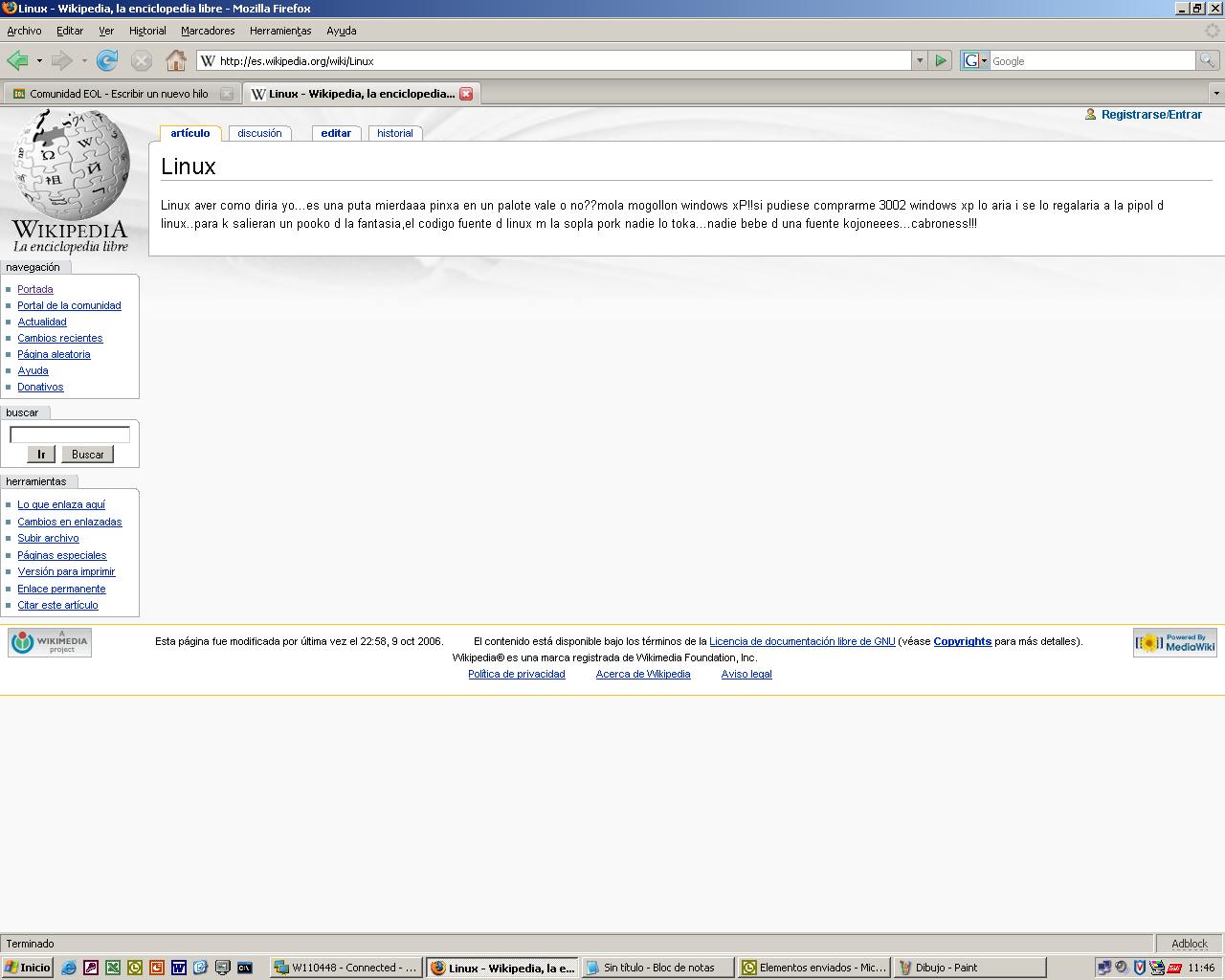Open Portal de la comunidad link
The width and height of the screenshot is (1225, 980).
pyautogui.click(x=69, y=305)
